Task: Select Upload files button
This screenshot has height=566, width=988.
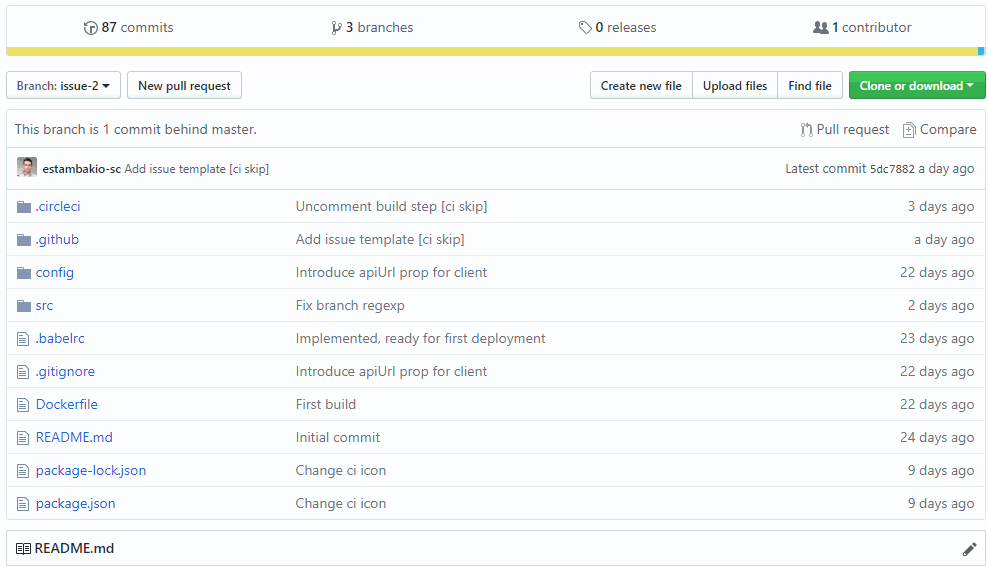Action: tap(735, 86)
